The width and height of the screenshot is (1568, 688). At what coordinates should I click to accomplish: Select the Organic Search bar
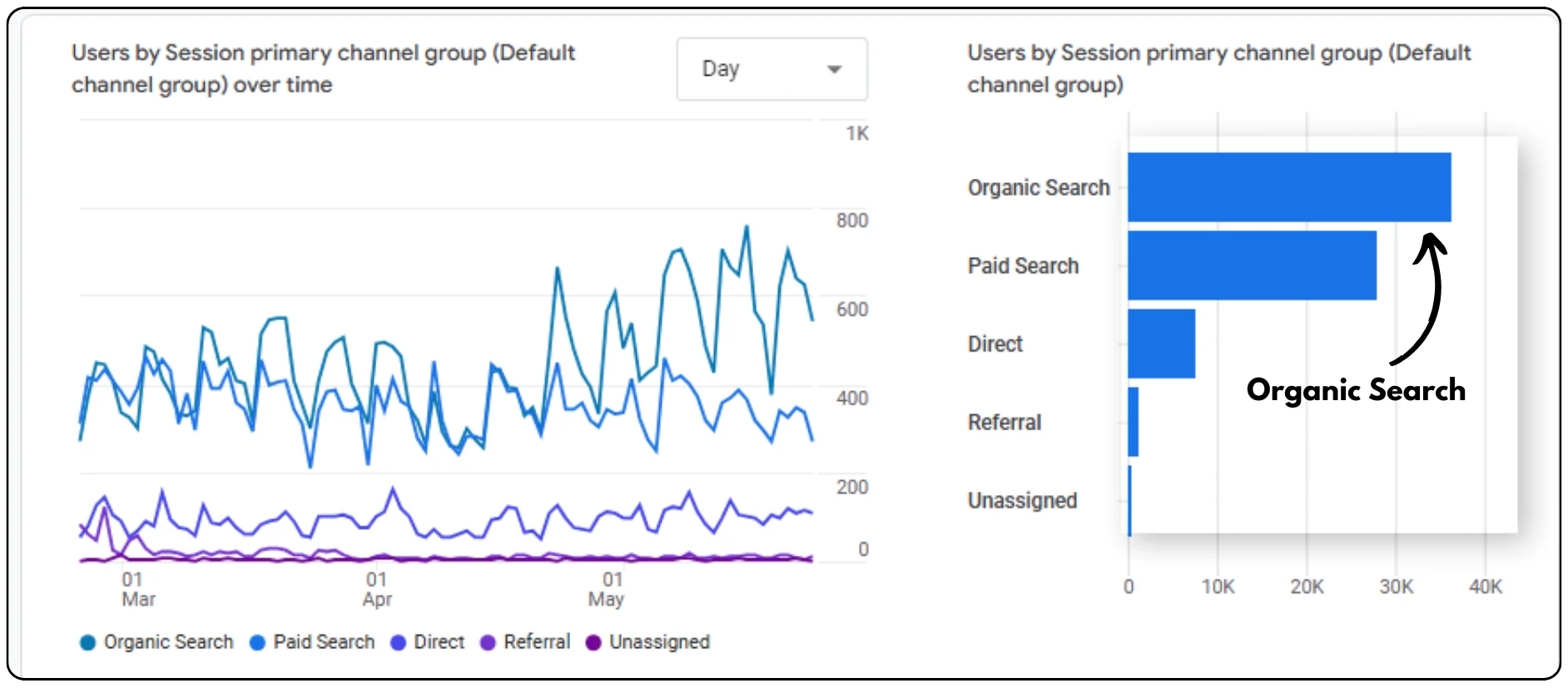1288,187
